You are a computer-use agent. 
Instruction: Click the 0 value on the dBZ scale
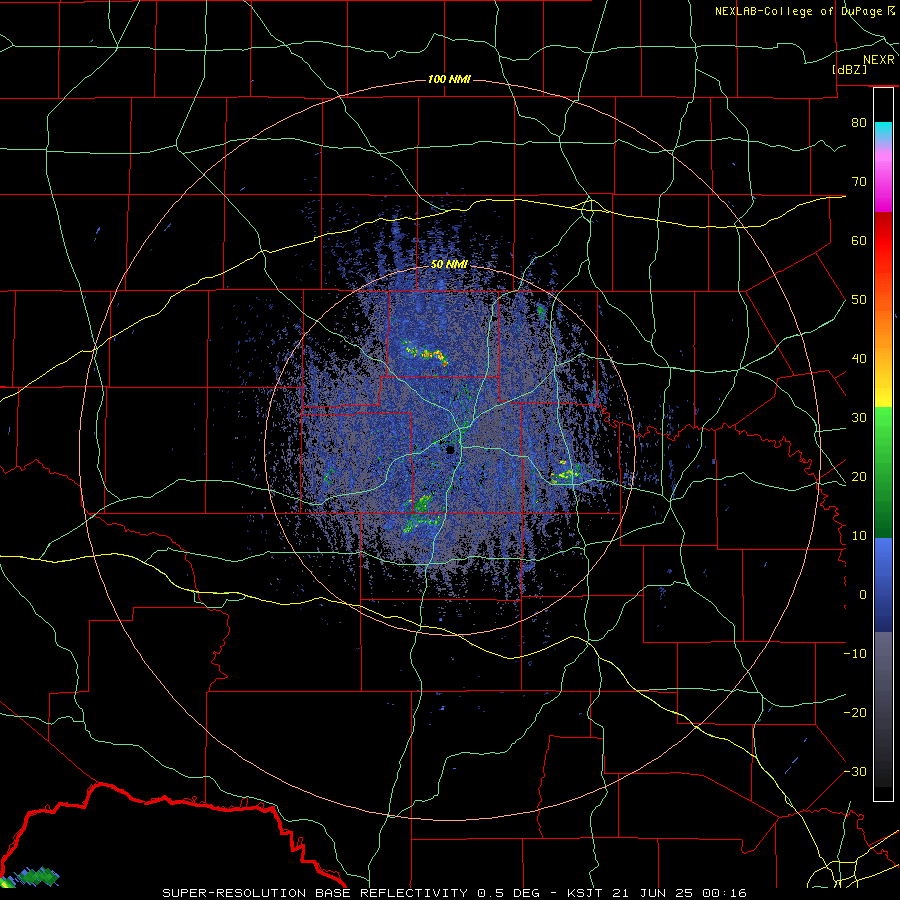pyautogui.click(x=862, y=595)
